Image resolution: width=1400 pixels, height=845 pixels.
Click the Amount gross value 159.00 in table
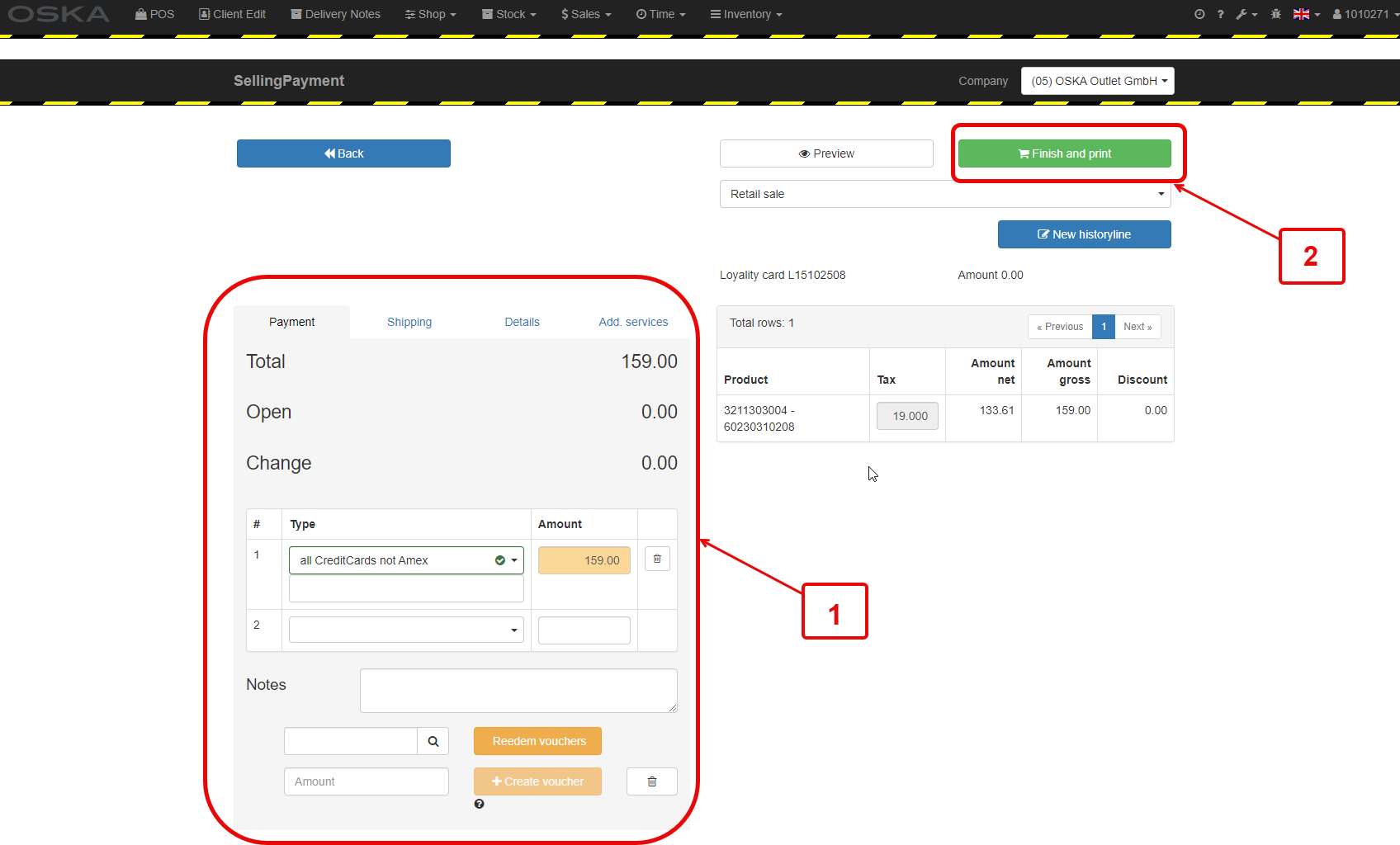click(1073, 410)
